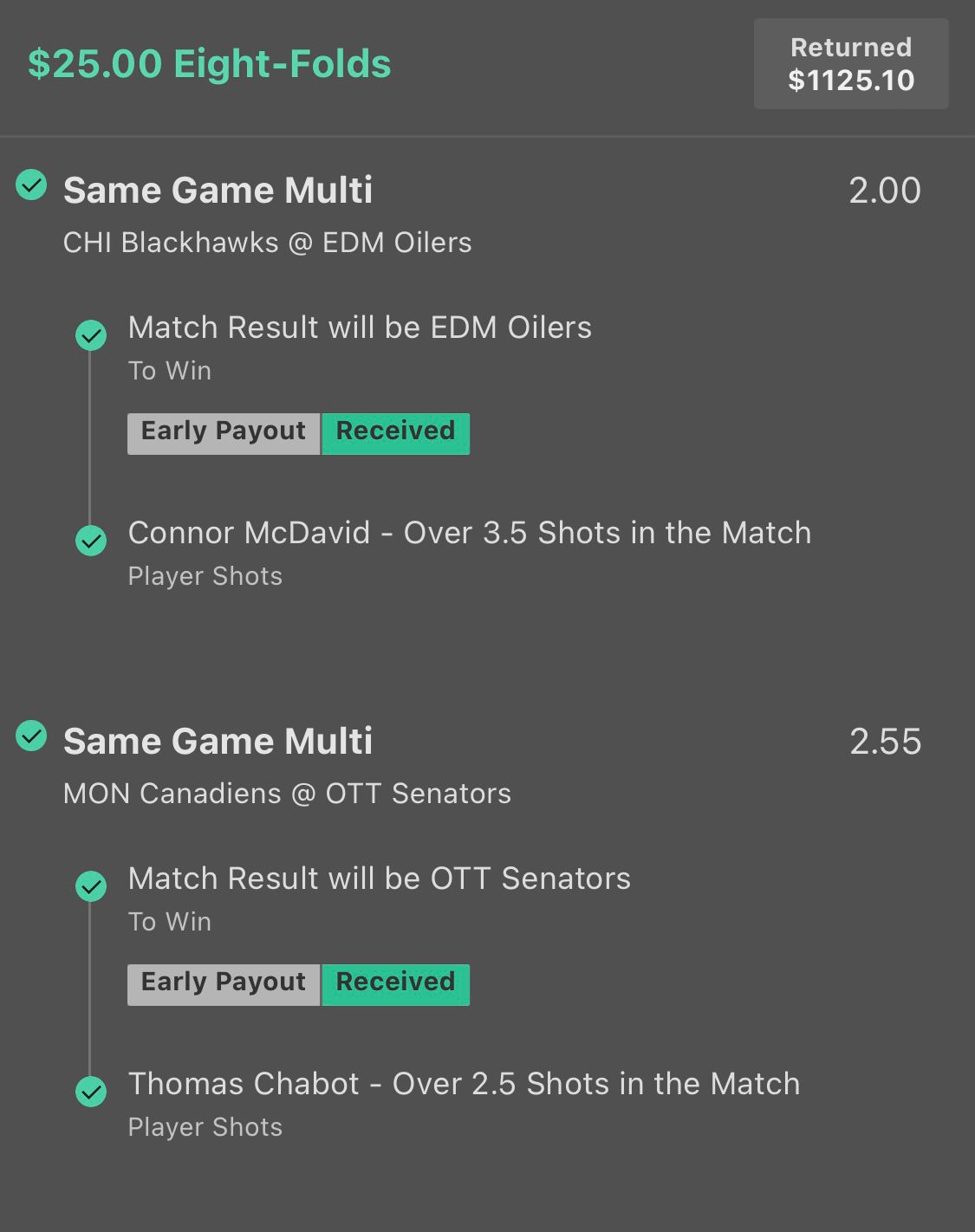This screenshot has width=975, height=1232.
Task: Select Connor McDavid Over 3.5 Shots selection
Action: pos(470,533)
